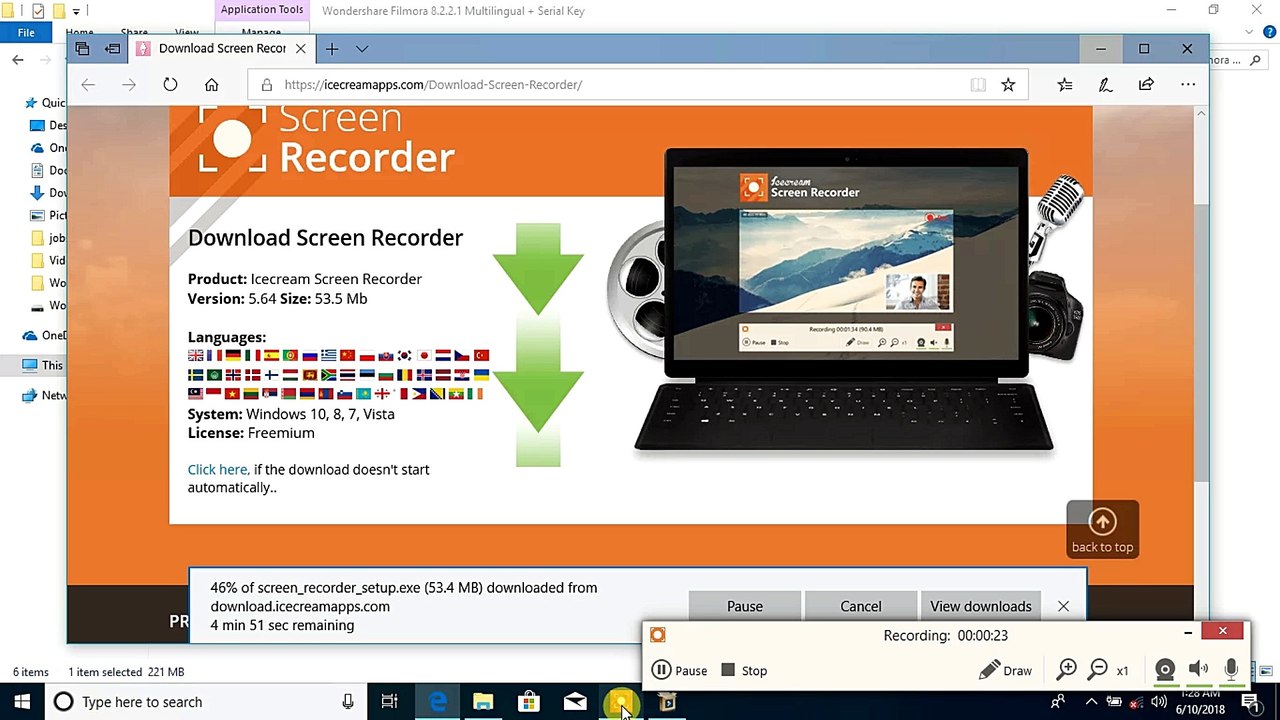Toggle the webcam in recorder panel
This screenshot has height=720, width=1280.
1165,671
